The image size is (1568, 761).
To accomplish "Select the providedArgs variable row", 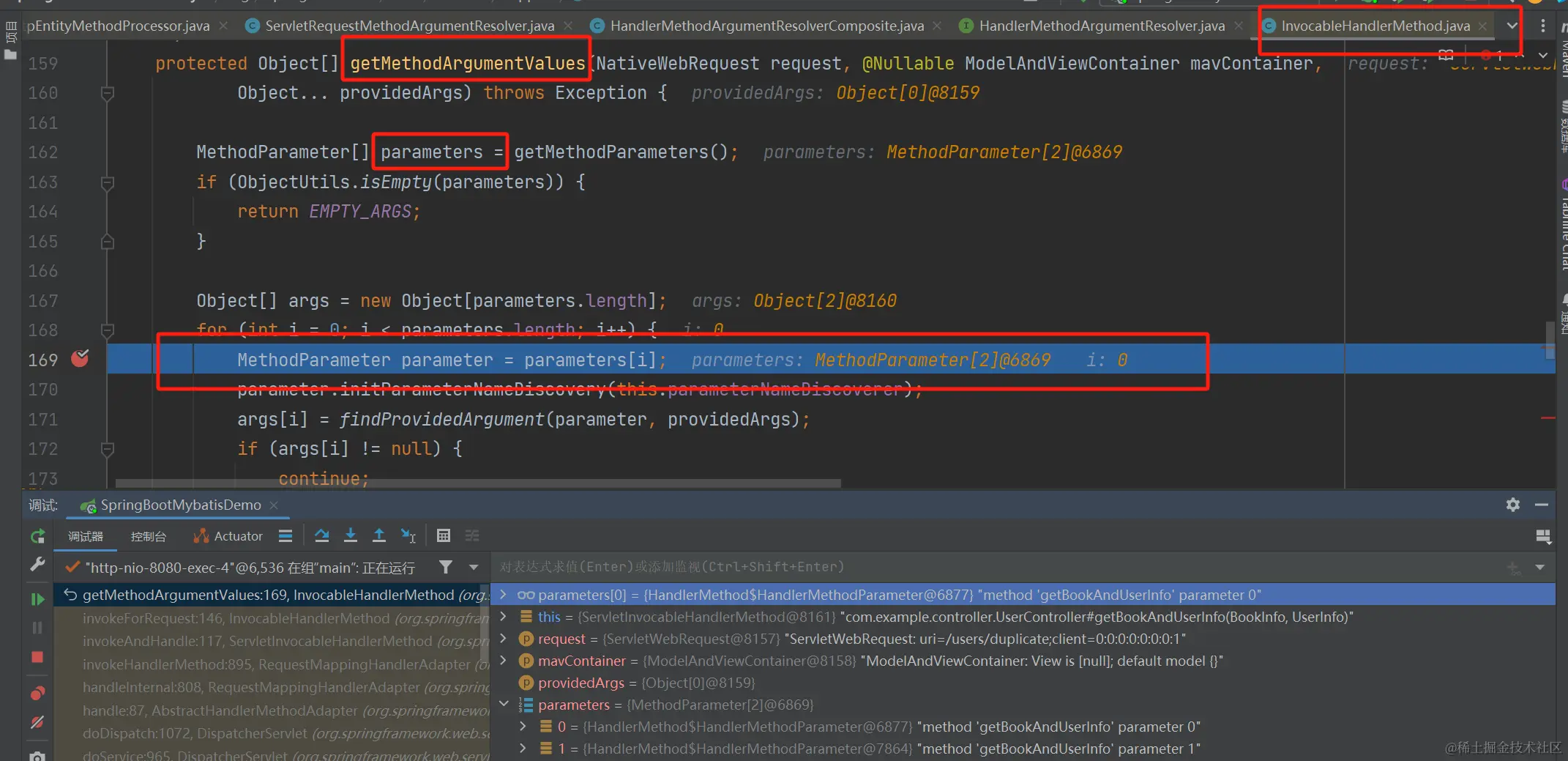I will click(x=1023, y=683).
